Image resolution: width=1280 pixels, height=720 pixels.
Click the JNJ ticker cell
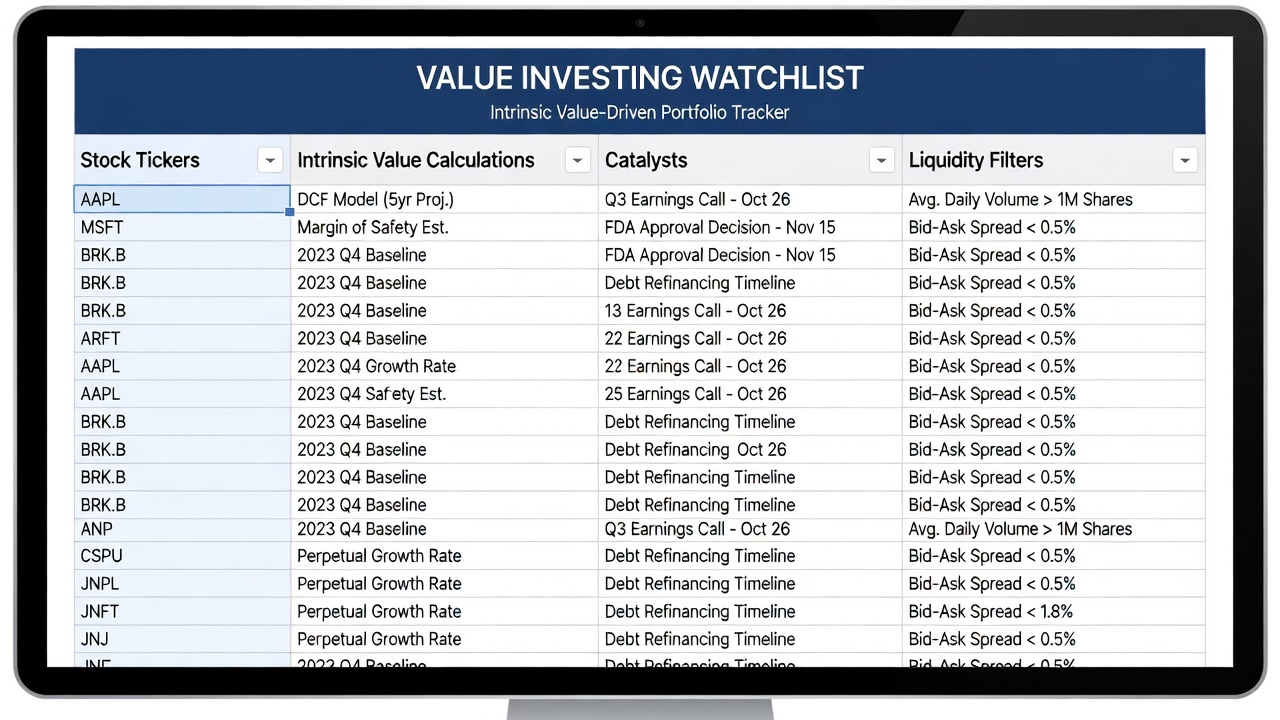pyautogui.click(x=182, y=639)
